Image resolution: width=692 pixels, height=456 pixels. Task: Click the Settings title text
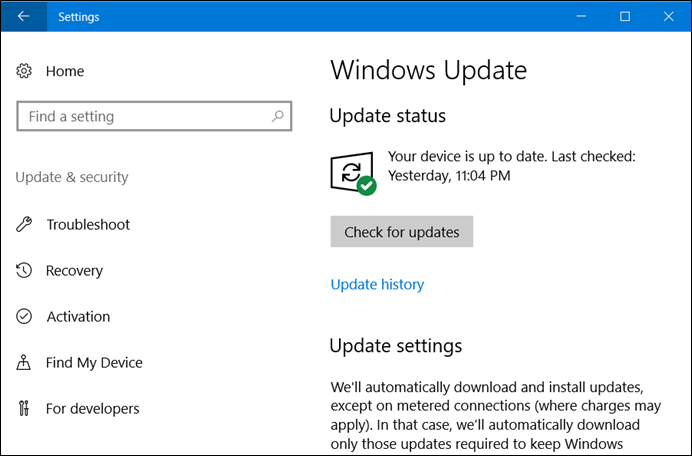tap(79, 17)
